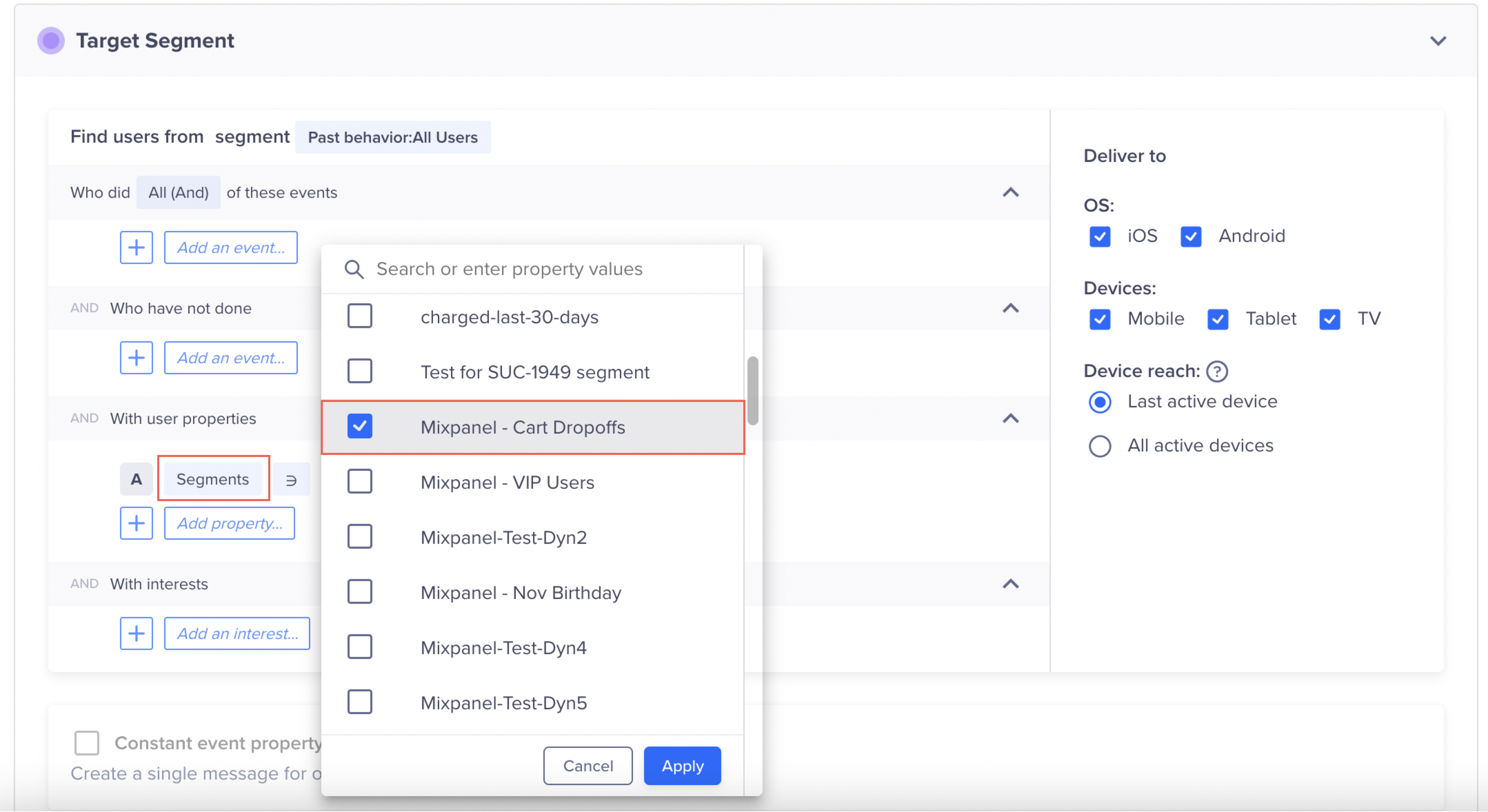Collapse the Who did events section
This screenshot has height=812, width=1488.
point(1011,193)
